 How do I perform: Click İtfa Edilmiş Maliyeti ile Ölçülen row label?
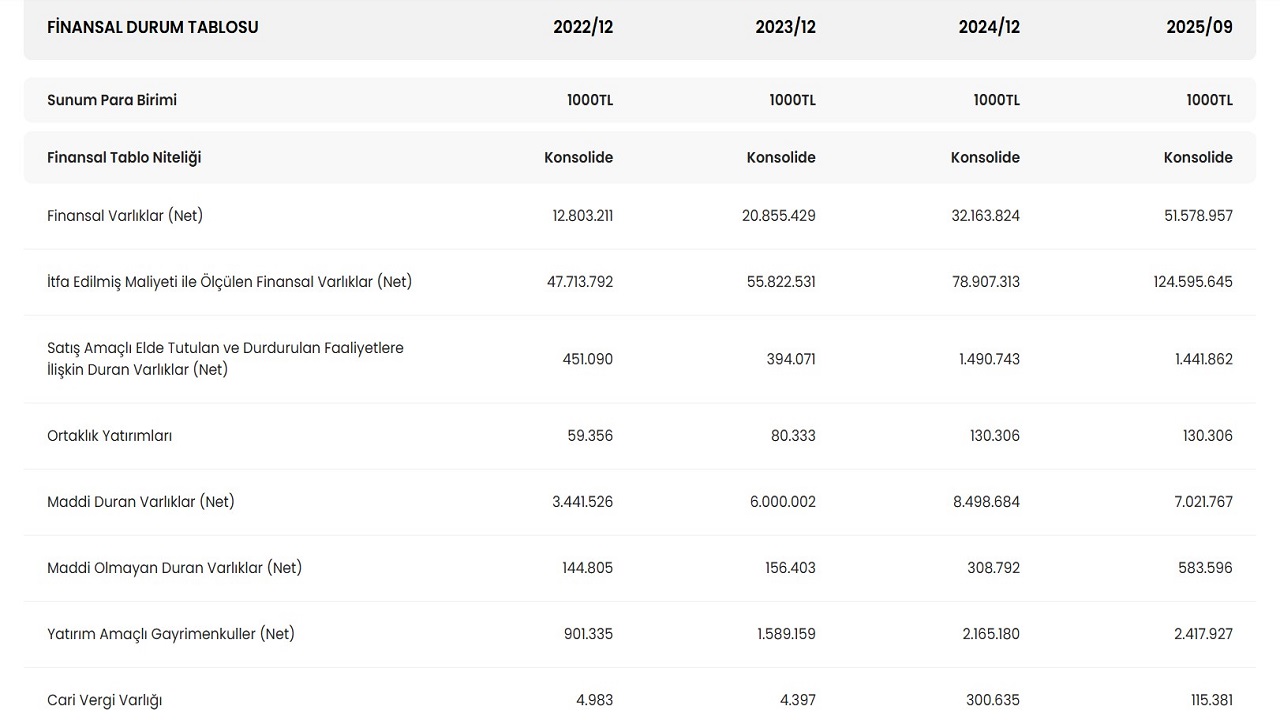click(x=229, y=281)
